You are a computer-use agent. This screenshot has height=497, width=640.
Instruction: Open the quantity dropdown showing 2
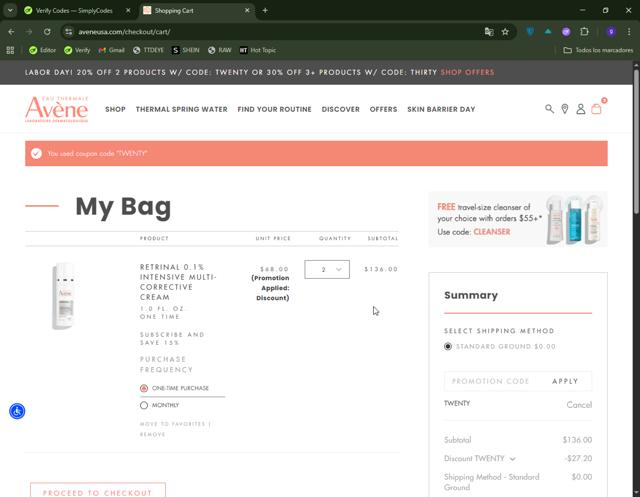click(327, 269)
